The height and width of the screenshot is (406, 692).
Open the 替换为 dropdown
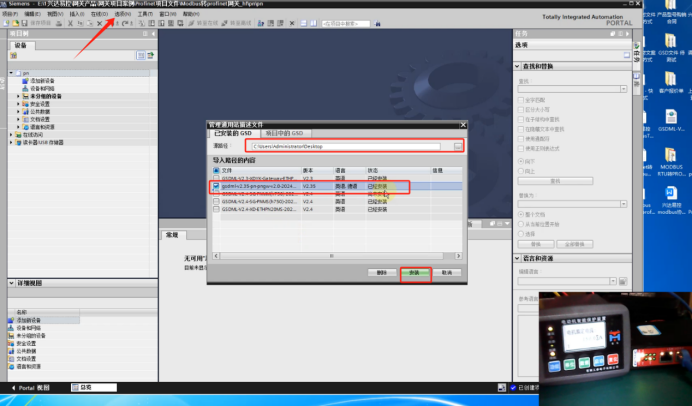tap(624, 204)
